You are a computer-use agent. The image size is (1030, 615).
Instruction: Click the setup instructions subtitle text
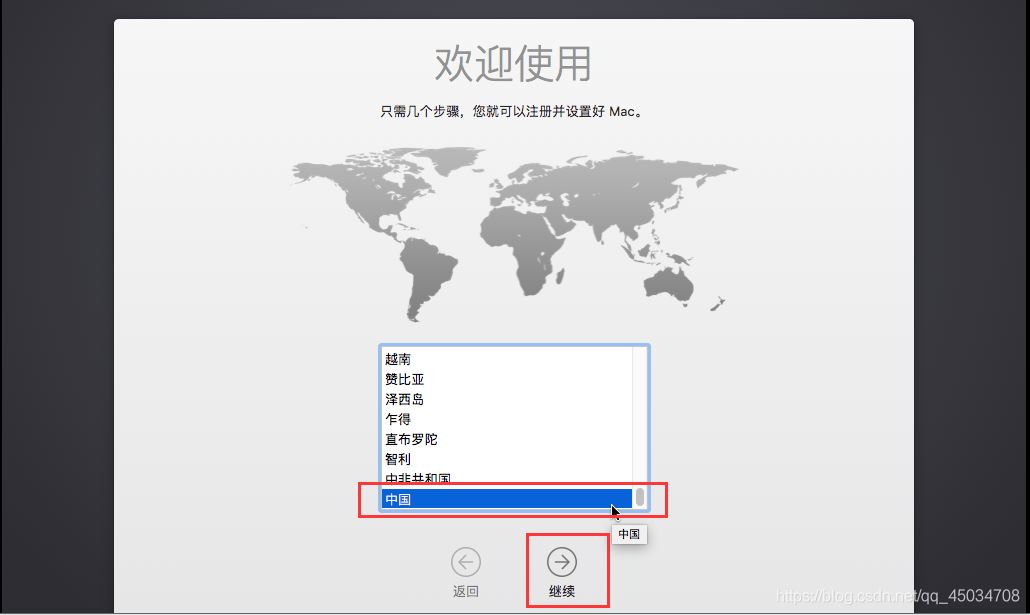(x=514, y=110)
